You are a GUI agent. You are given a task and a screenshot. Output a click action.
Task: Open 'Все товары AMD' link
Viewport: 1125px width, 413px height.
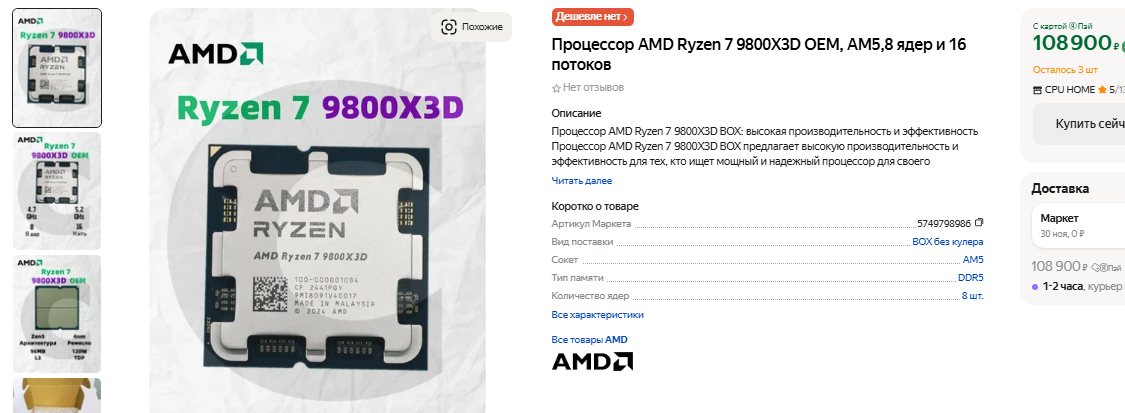point(590,340)
